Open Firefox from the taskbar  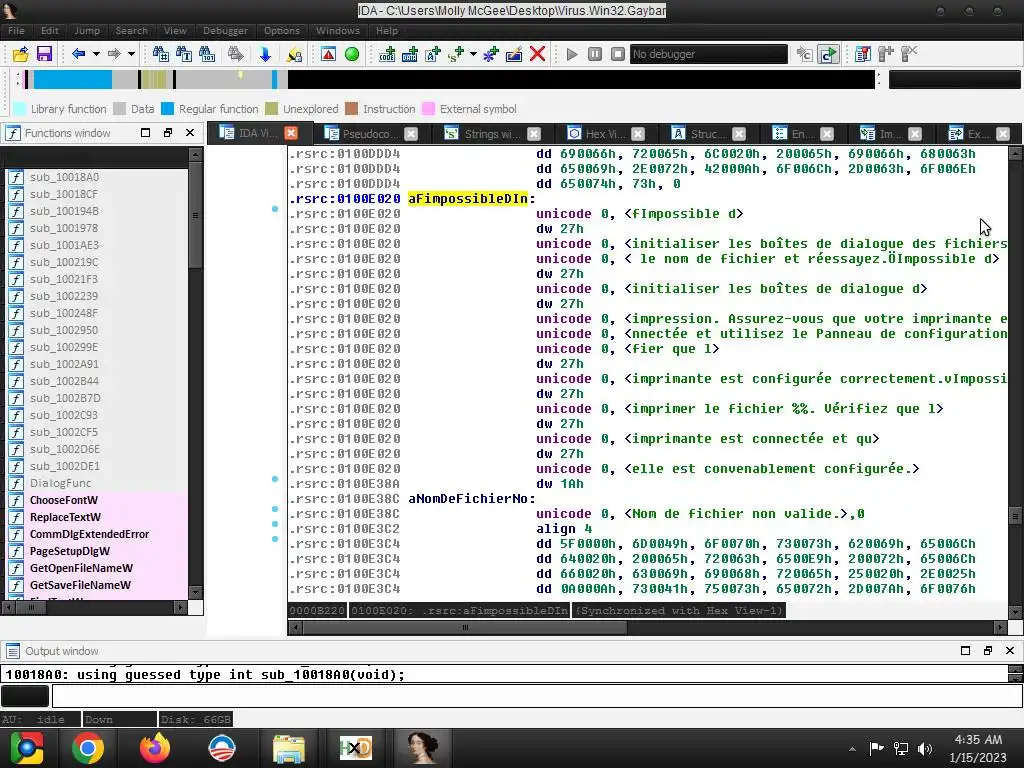(x=155, y=748)
